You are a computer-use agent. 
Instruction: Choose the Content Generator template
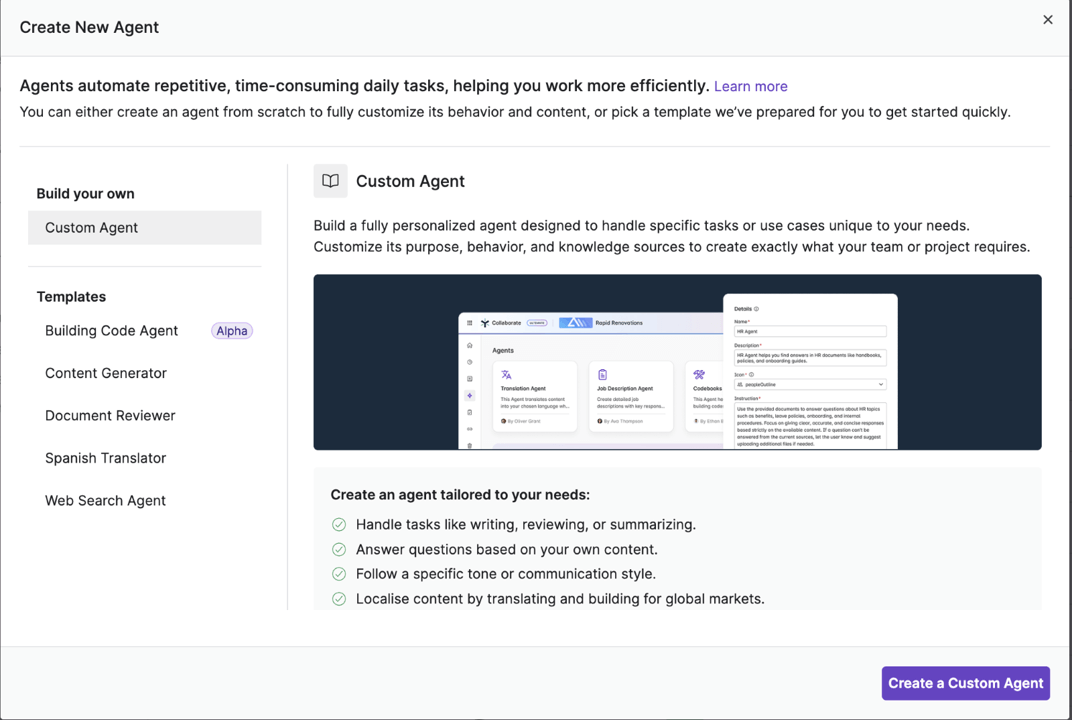[106, 373]
